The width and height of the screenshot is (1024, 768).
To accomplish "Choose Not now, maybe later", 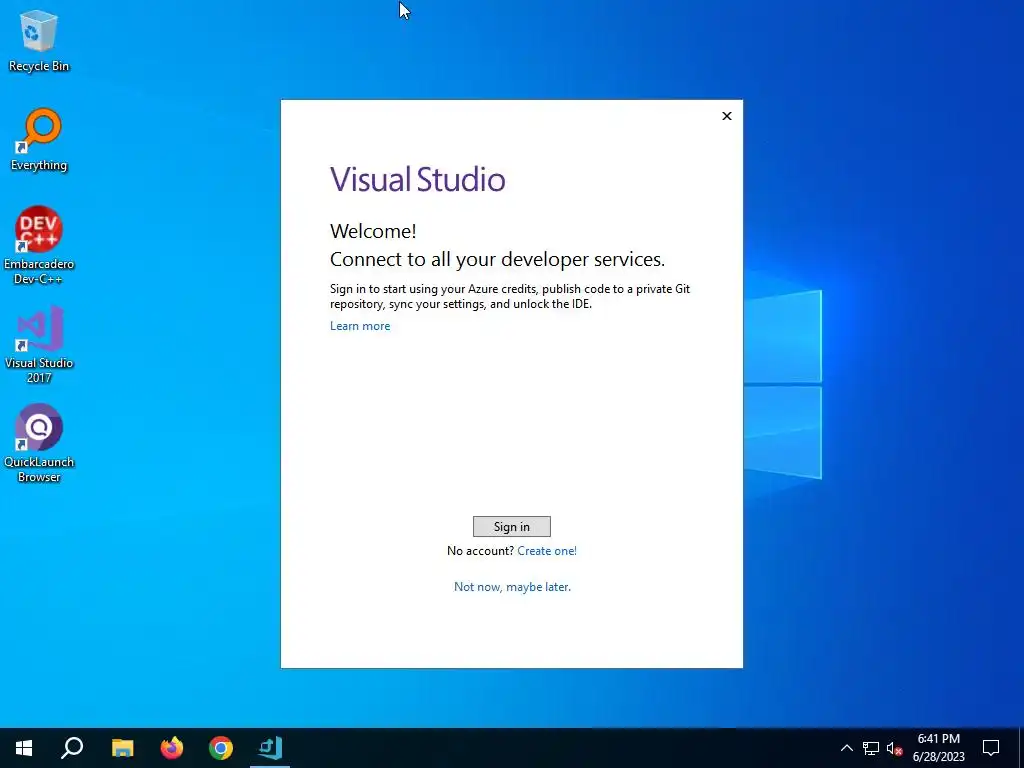I will point(512,586).
